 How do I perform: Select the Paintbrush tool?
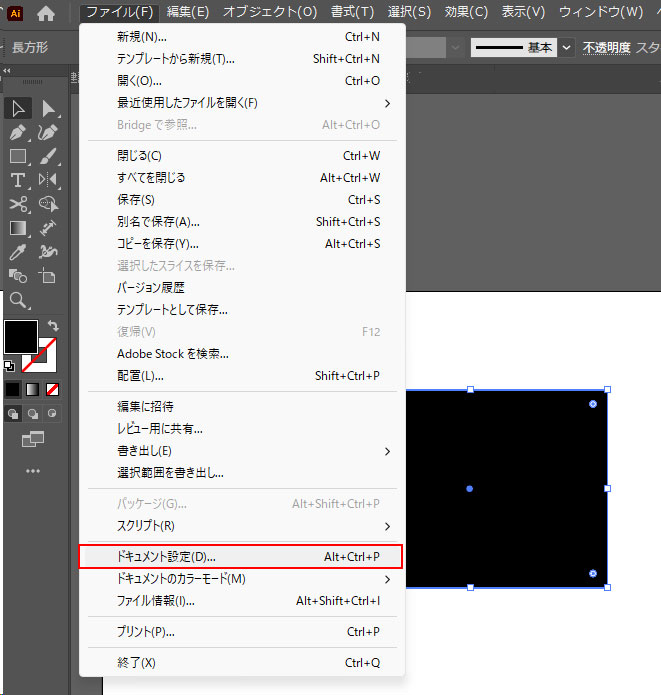48,156
